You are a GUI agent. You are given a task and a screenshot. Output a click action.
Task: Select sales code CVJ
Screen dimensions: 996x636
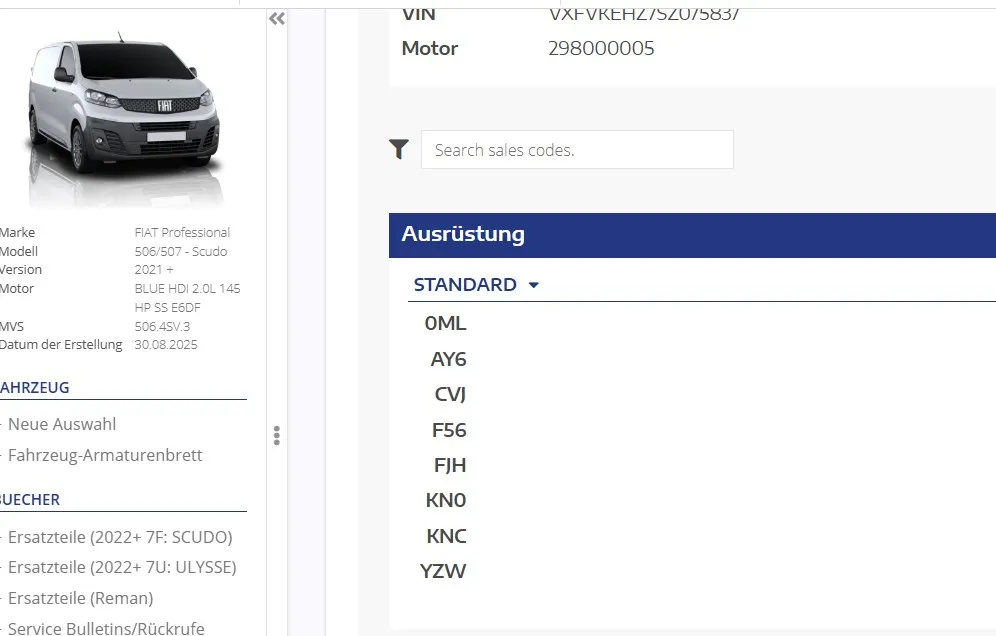450,394
